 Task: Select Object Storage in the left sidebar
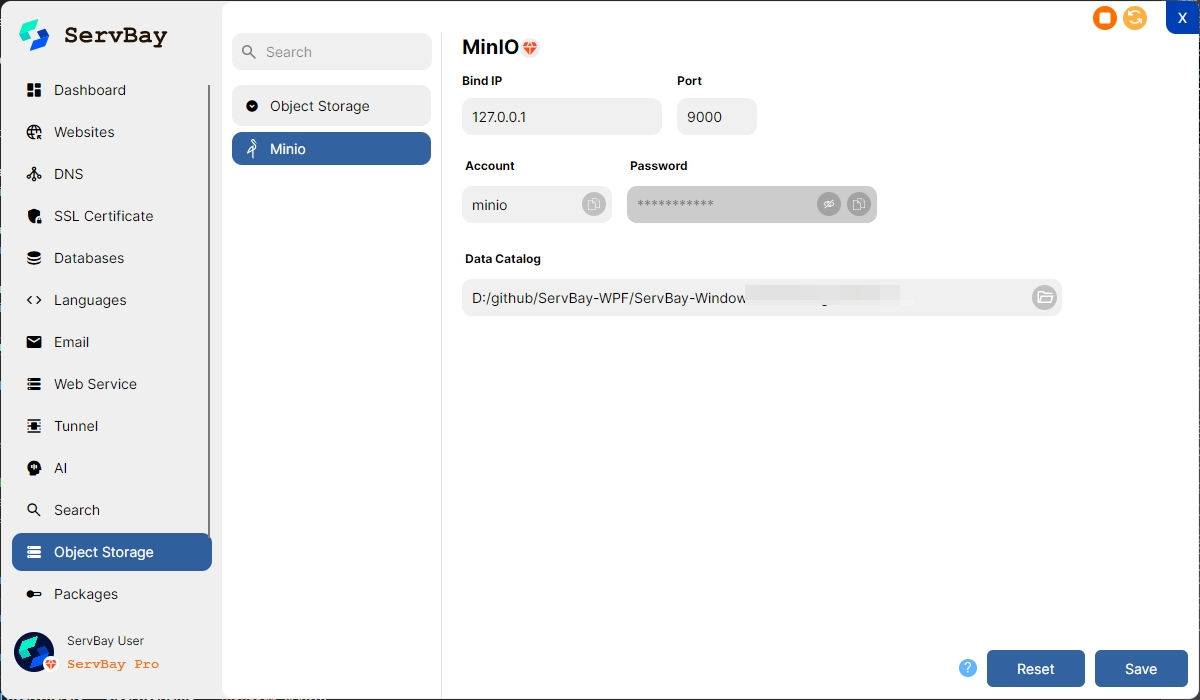(x=112, y=552)
